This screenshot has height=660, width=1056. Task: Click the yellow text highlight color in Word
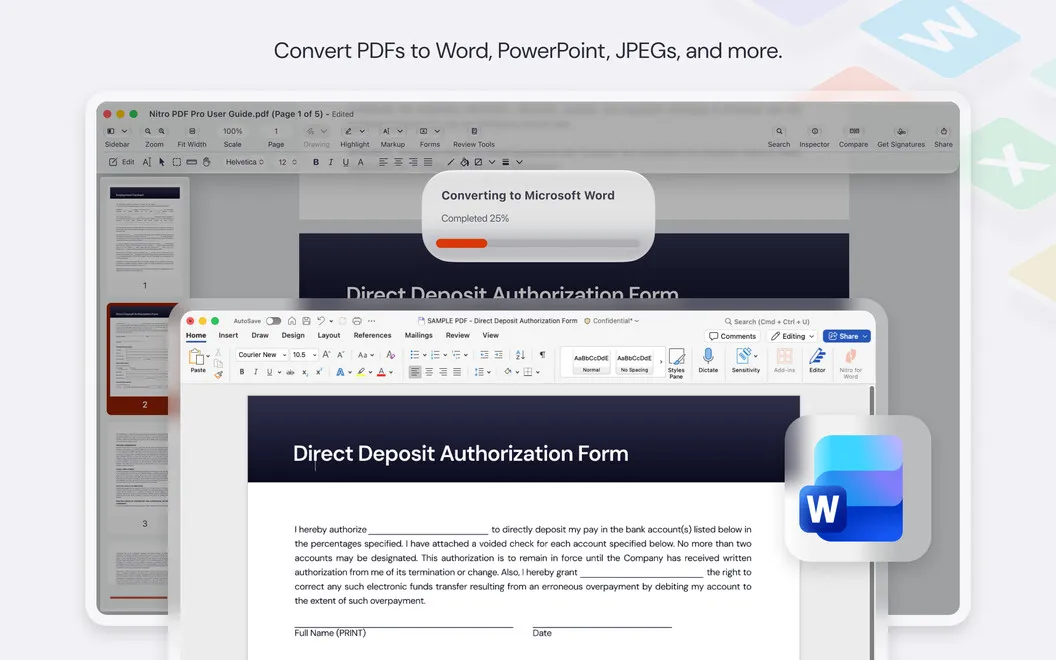click(361, 372)
